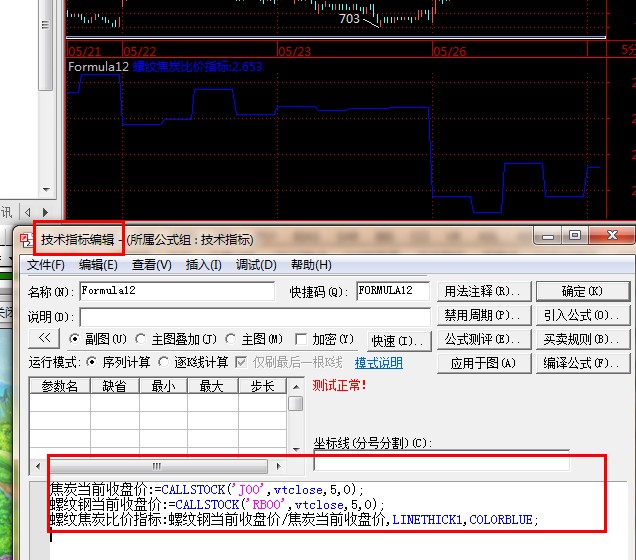Click the 步长 column header
The width and height of the screenshot is (636, 560).
[x=262, y=386]
